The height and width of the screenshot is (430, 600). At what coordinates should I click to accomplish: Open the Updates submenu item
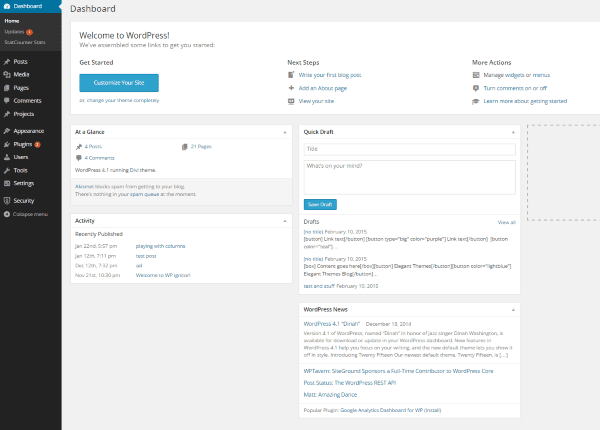coord(15,32)
